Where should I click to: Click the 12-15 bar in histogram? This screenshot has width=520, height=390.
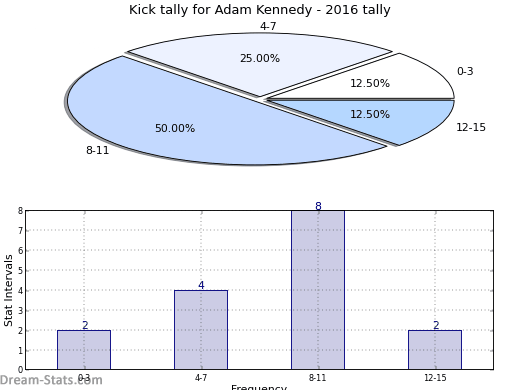(435, 350)
